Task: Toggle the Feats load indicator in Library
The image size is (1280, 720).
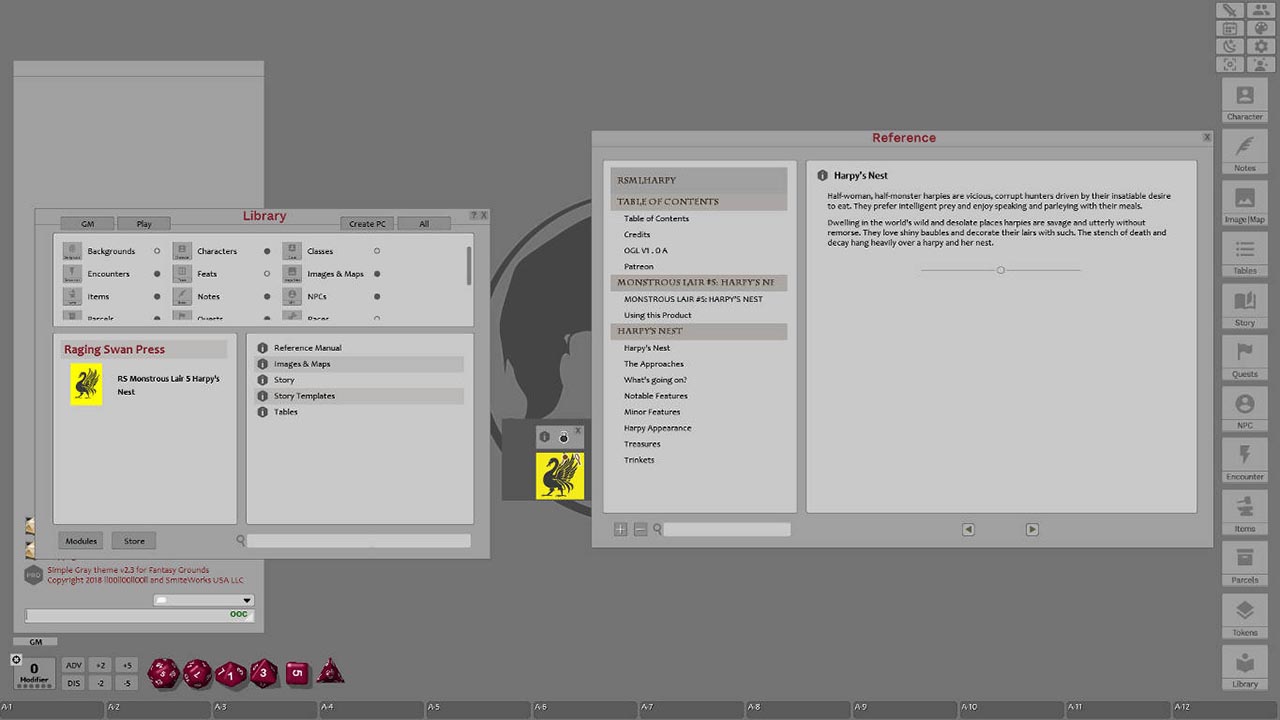Action: coord(266,273)
